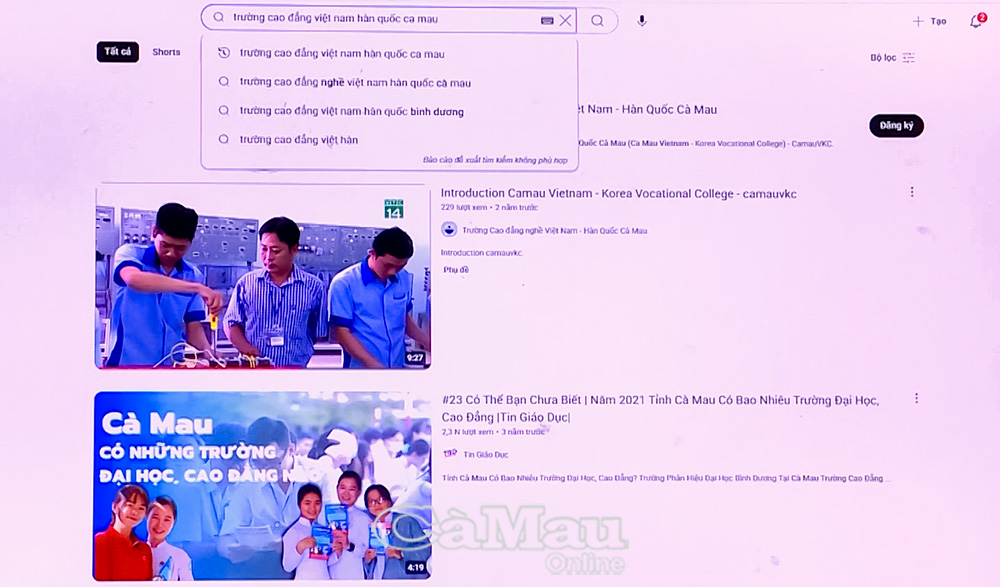Click 'Báo cáo đề xuất tìm kiếm không phù hợp'
Image resolution: width=1000 pixels, height=587 pixels.
[x=495, y=160]
